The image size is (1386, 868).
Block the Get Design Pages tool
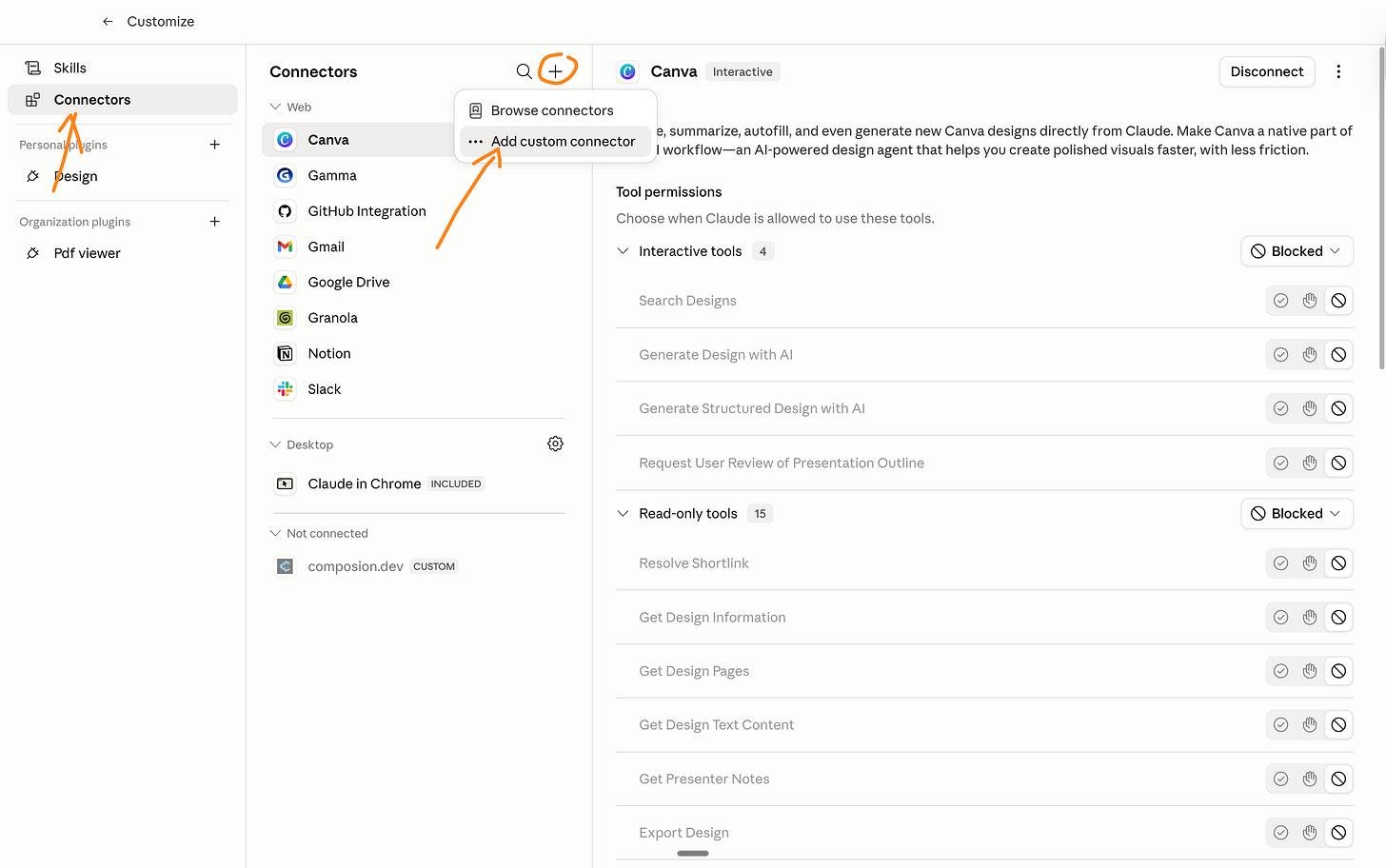pos(1338,671)
